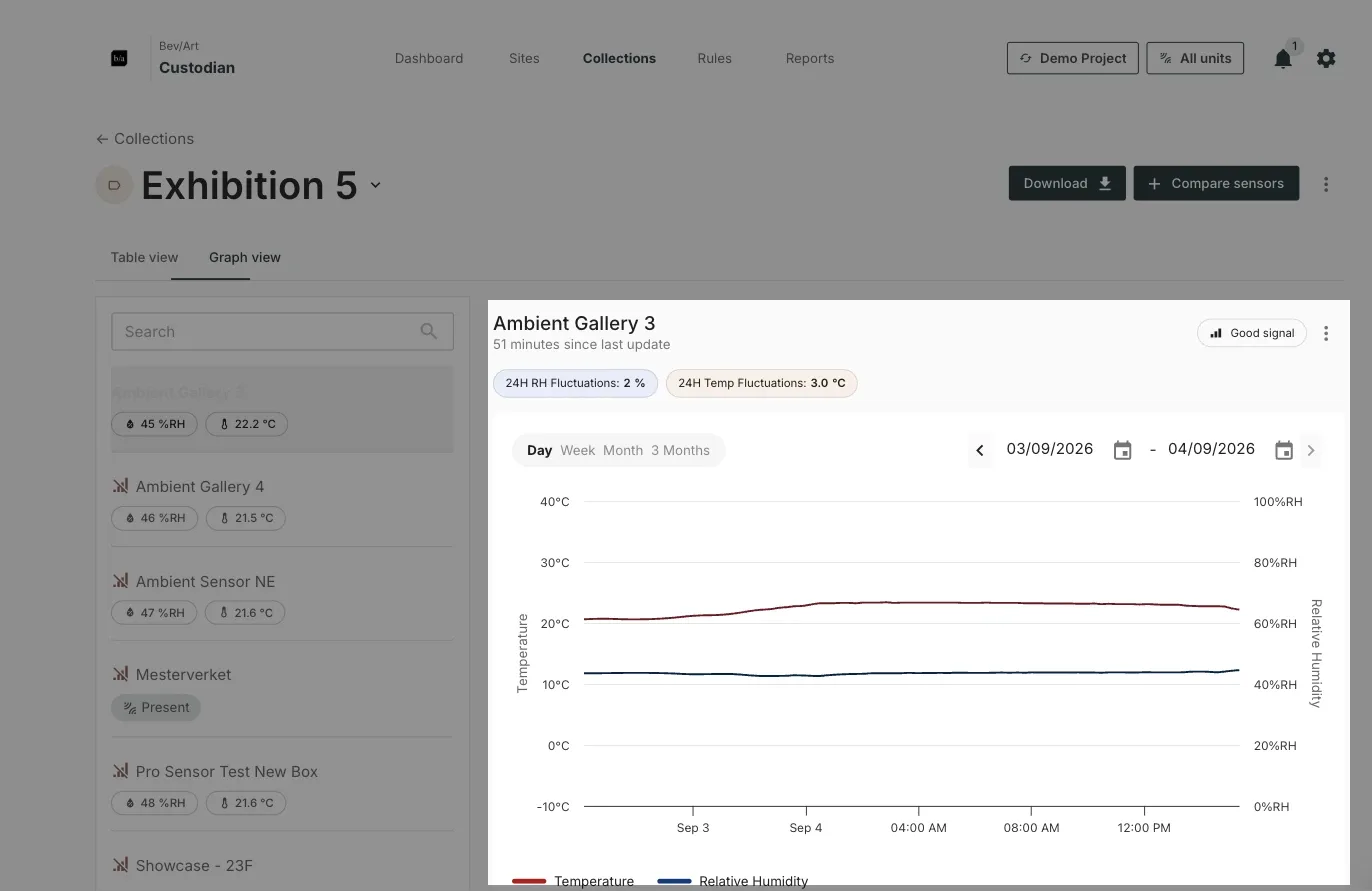Toggle the Temperature series in legend

coord(573,881)
